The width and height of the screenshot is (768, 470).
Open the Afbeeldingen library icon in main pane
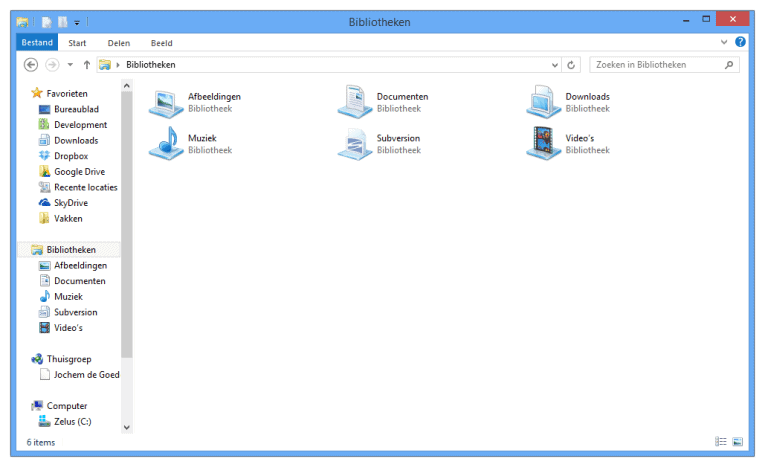(x=166, y=103)
